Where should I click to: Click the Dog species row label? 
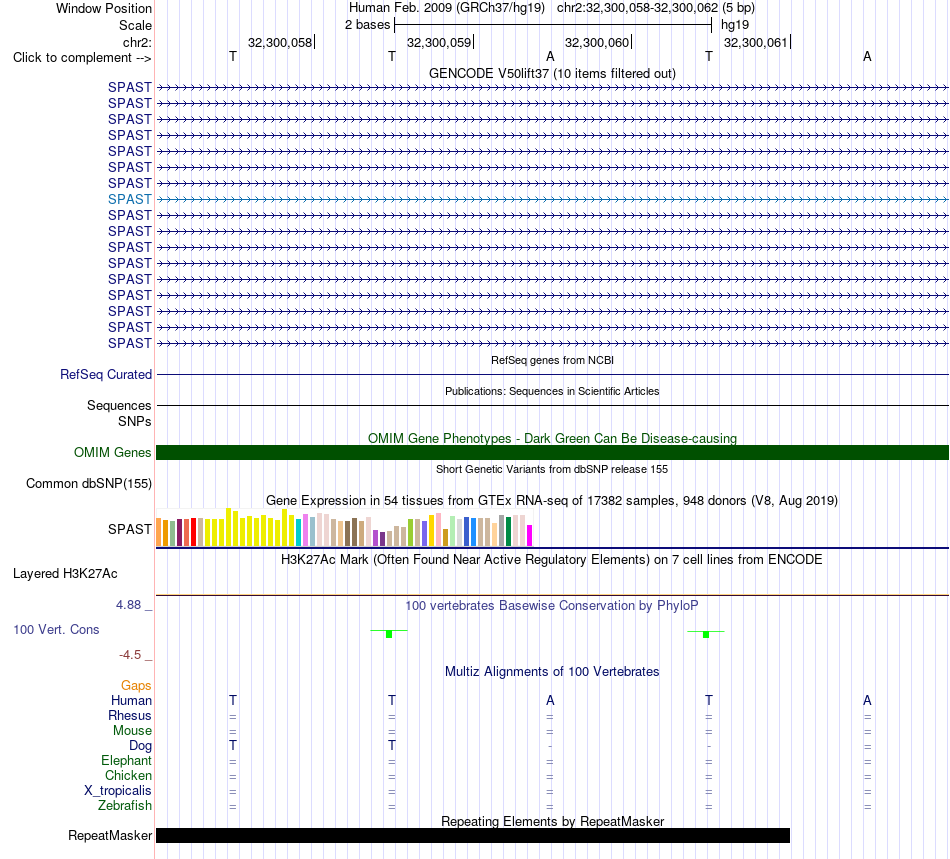point(140,746)
